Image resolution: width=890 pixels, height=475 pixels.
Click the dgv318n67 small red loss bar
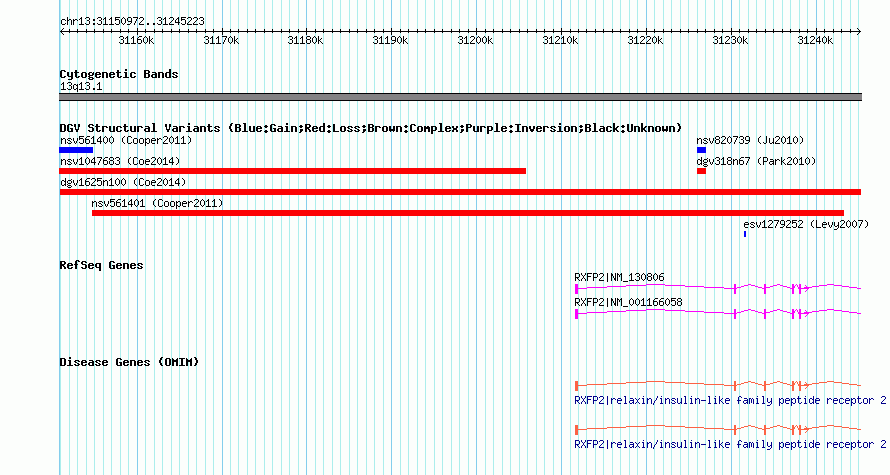[702, 171]
